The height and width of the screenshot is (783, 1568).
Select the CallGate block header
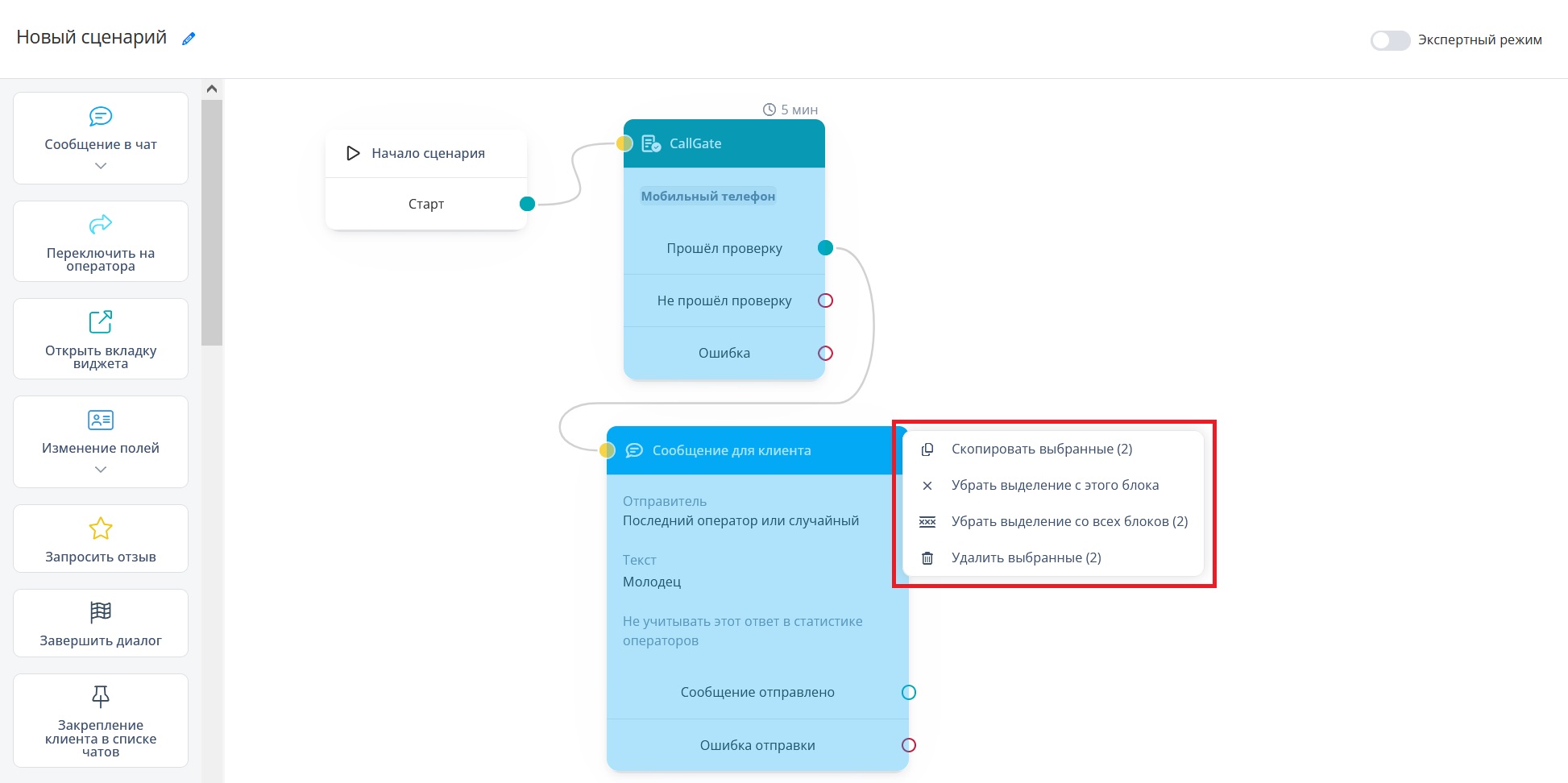[x=724, y=143]
